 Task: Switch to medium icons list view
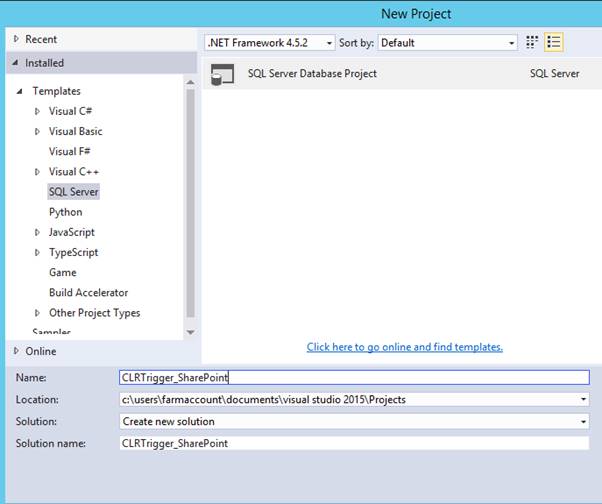pos(554,42)
